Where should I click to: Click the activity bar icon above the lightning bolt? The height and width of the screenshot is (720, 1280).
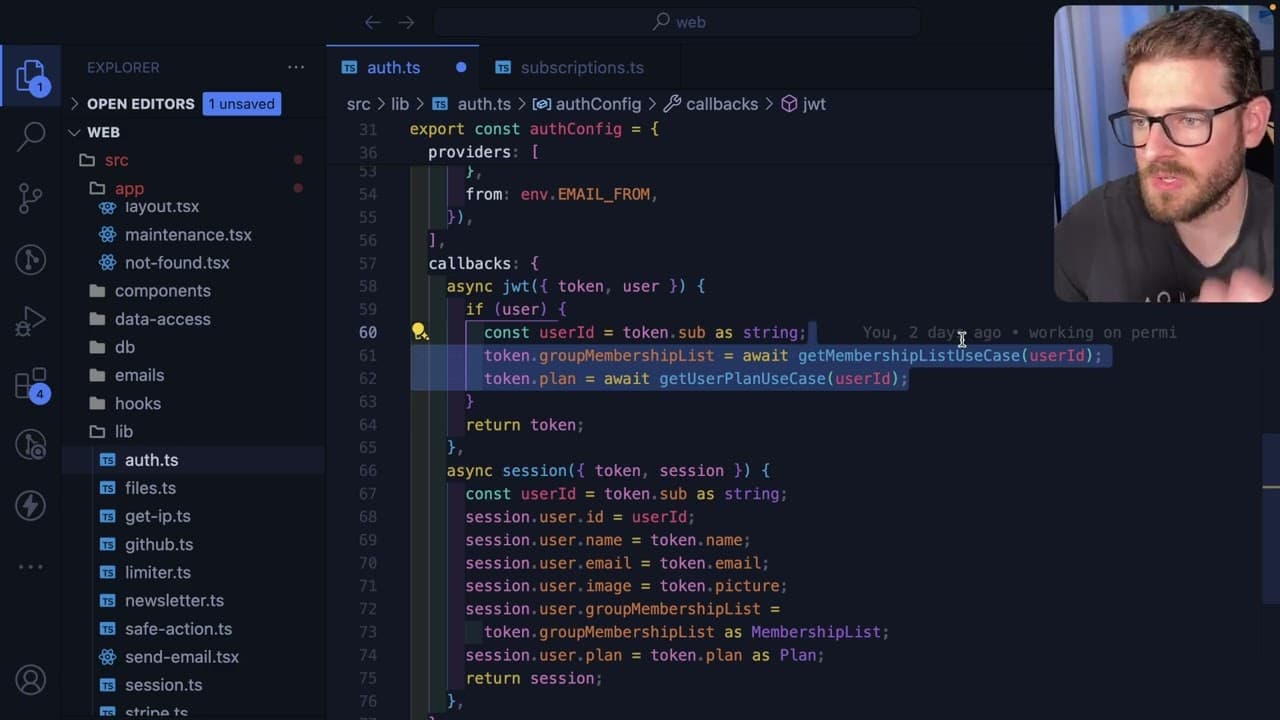point(30,444)
